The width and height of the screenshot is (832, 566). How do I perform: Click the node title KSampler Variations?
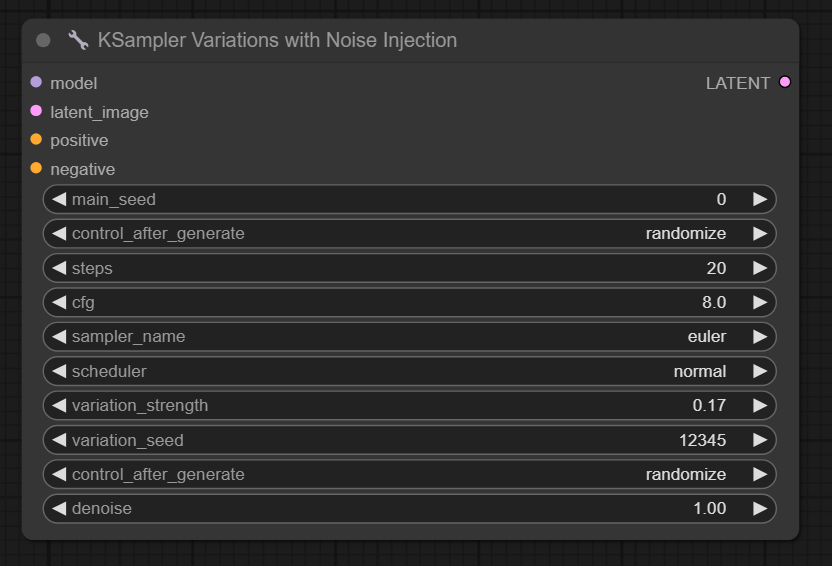tap(277, 41)
